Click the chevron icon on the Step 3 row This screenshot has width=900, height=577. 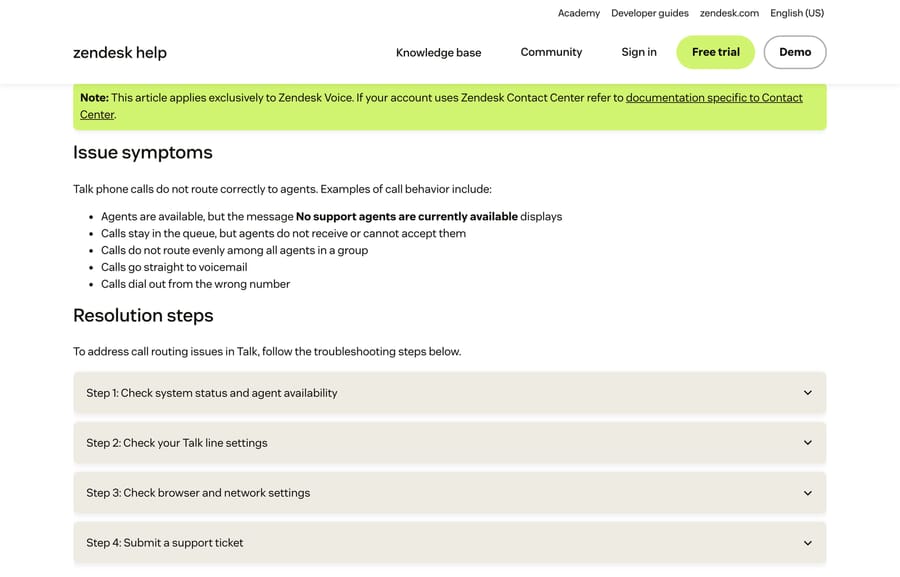[x=808, y=493]
